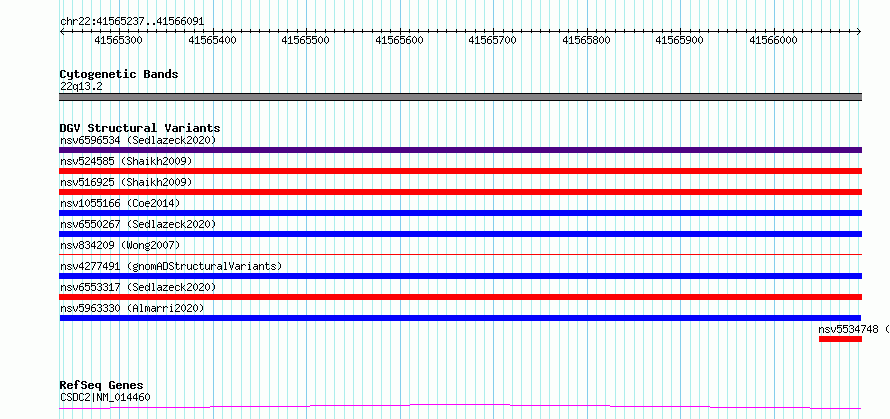
Task: Click the 41565600 ruler position
Action: [x=400, y=40]
